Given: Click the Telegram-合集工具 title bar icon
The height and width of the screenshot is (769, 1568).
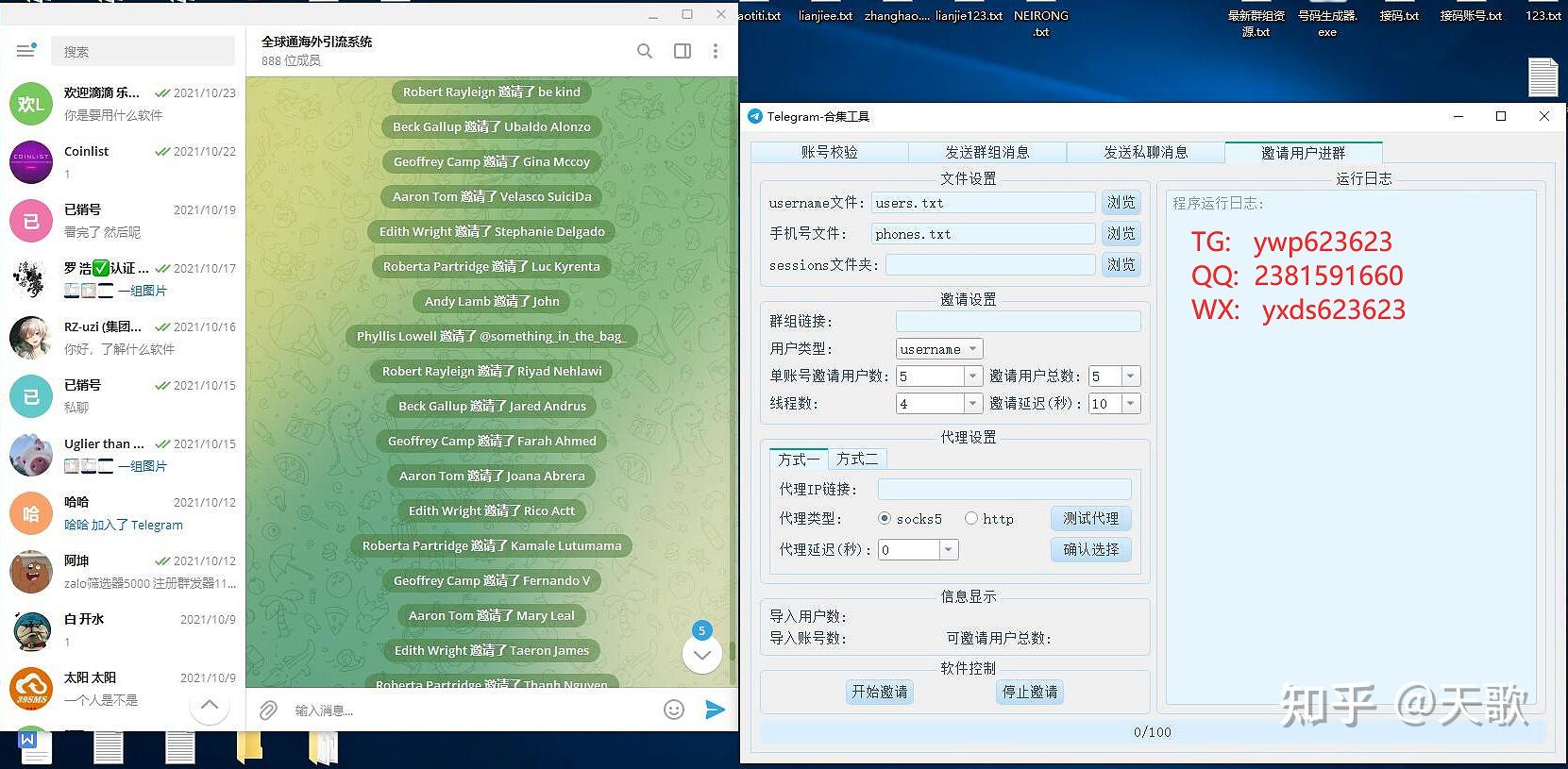Looking at the screenshot, I should coord(754,116).
